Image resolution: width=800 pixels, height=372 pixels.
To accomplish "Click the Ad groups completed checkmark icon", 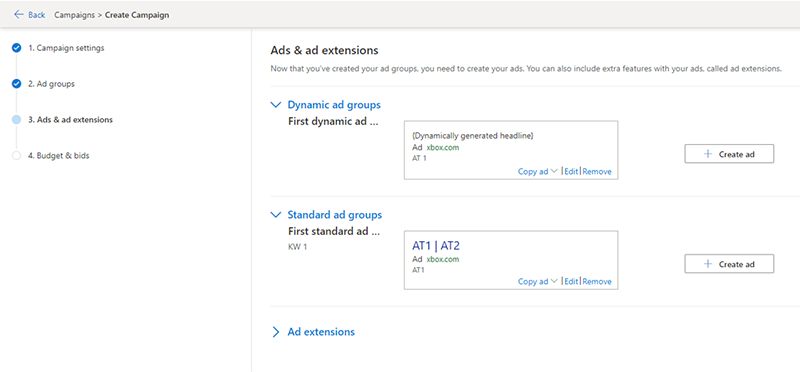I will tap(16, 84).
